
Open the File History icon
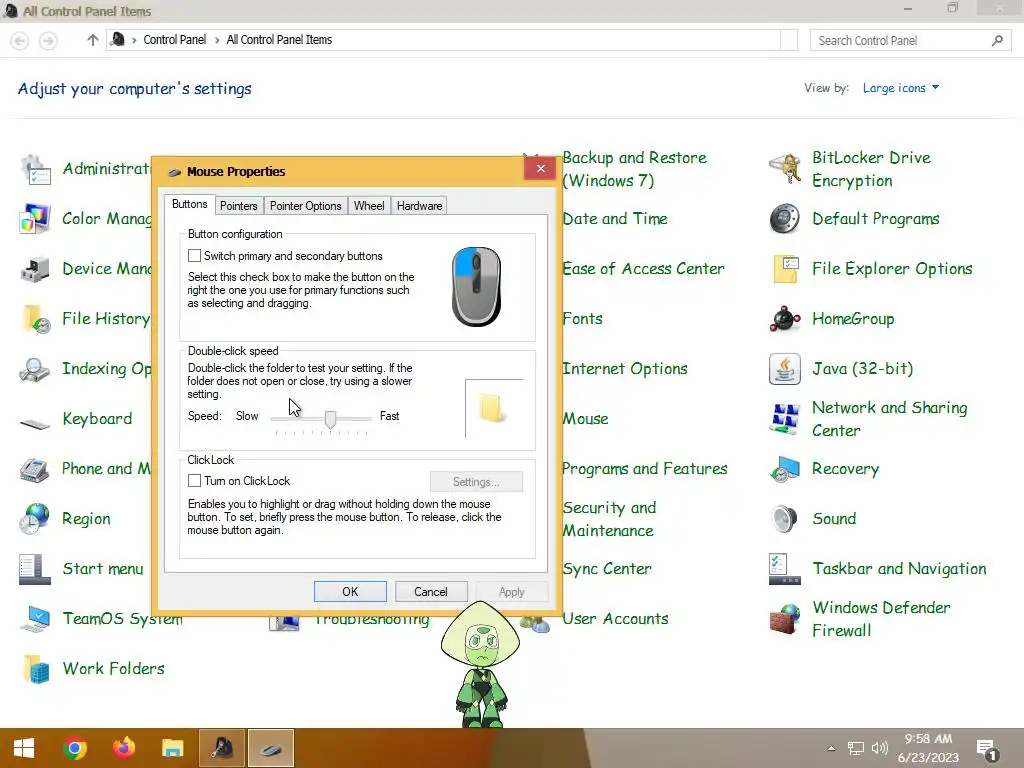pos(35,319)
